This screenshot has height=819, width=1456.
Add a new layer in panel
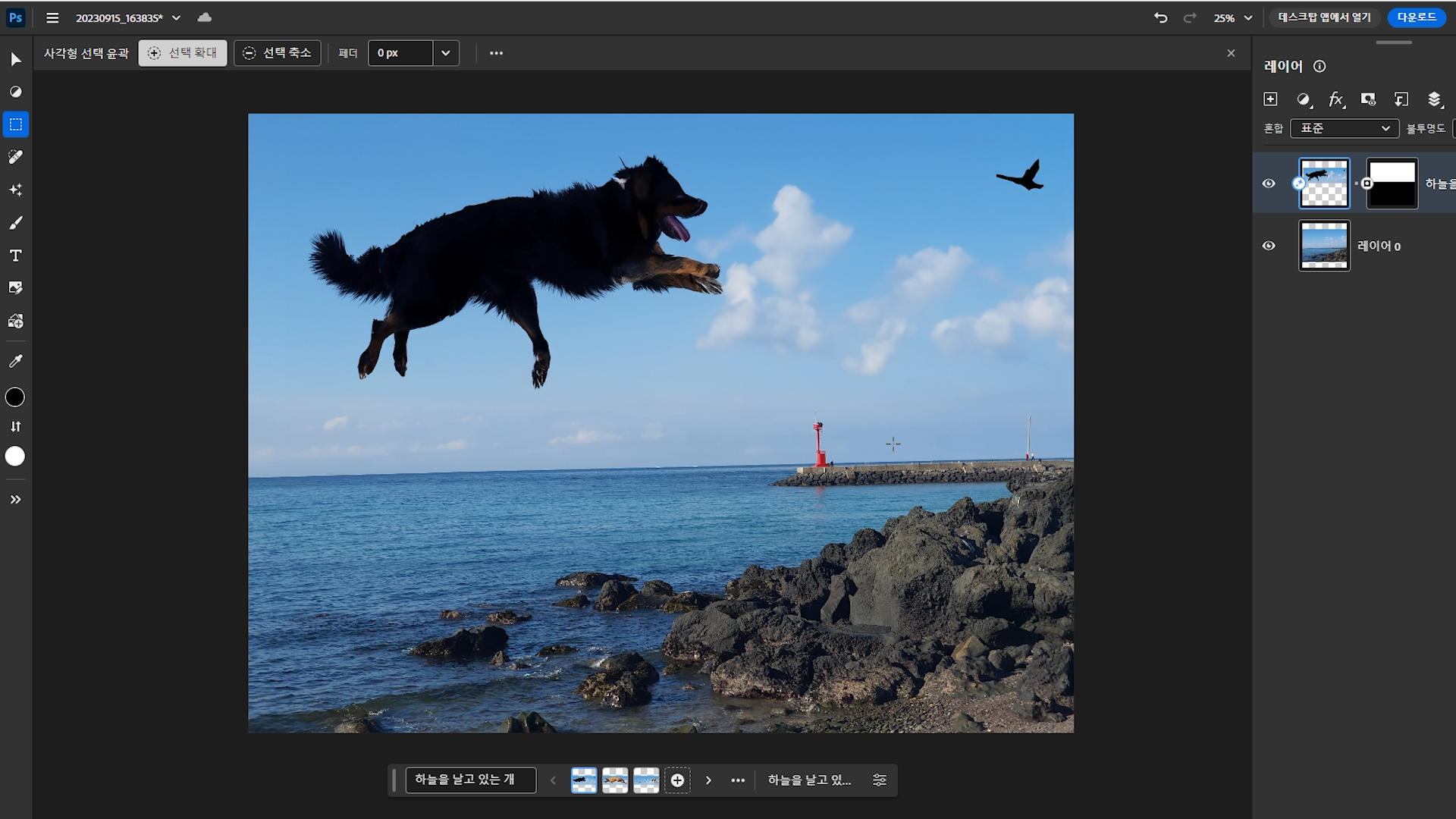coord(1270,99)
